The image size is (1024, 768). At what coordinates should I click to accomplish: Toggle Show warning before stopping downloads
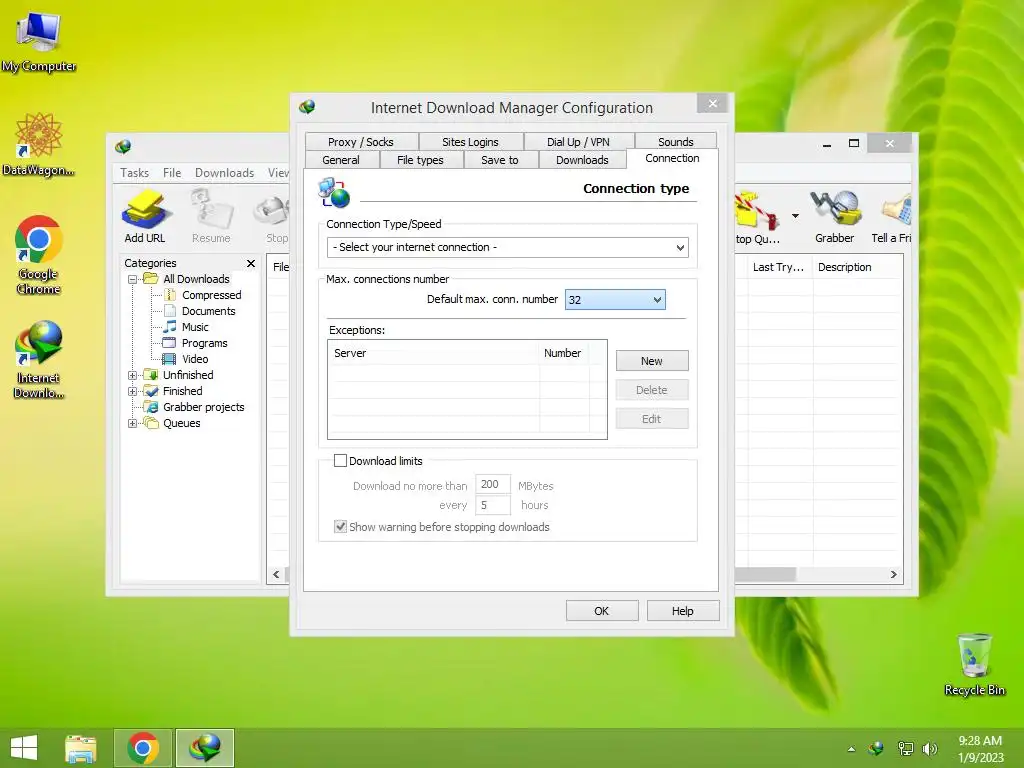point(340,526)
